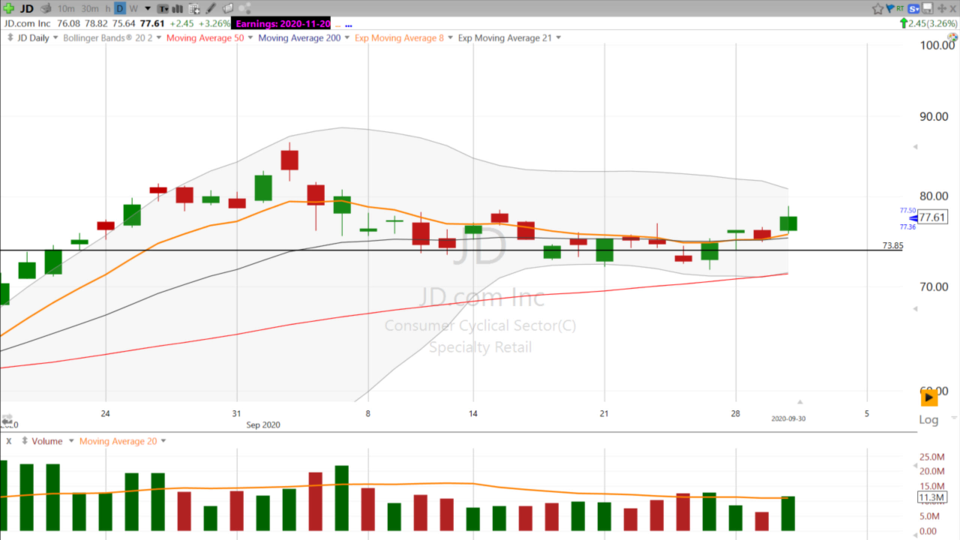Click the blue flag icon
The image size is (960, 540).
click(x=890, y=9)
